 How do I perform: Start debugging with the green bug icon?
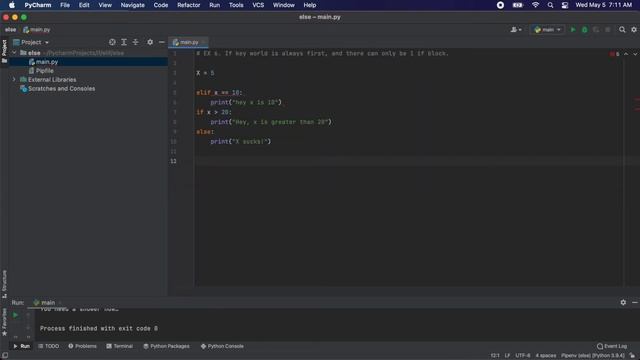click(584, 30)
